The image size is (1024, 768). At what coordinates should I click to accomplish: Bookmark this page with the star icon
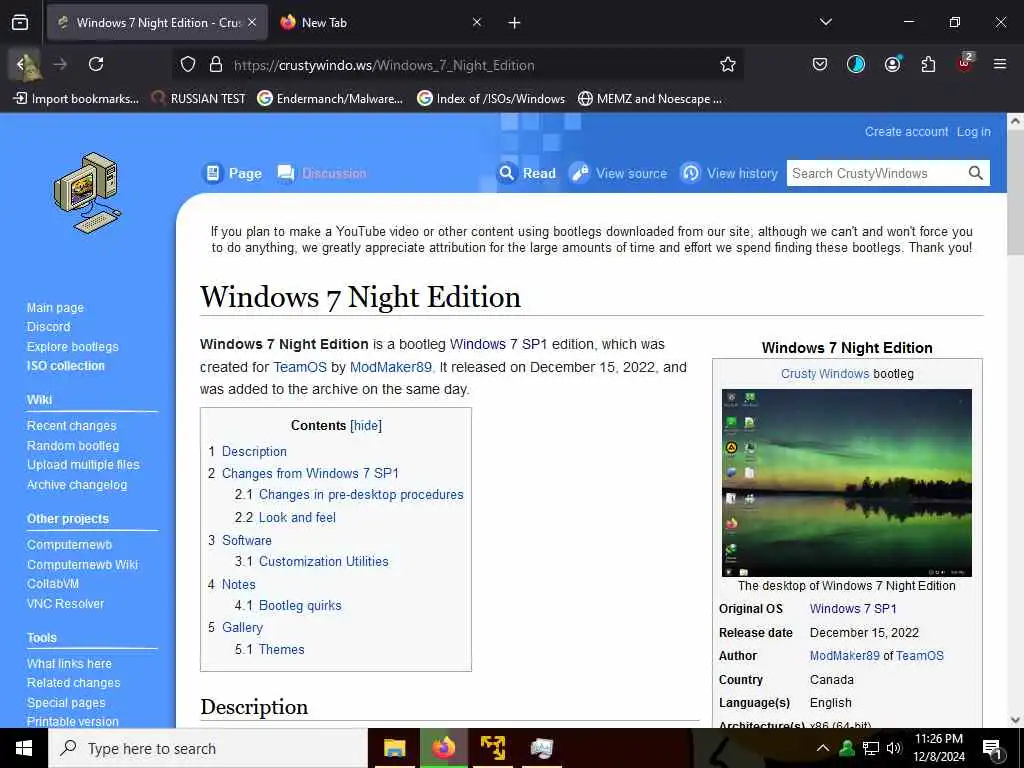tap(728, 64)
